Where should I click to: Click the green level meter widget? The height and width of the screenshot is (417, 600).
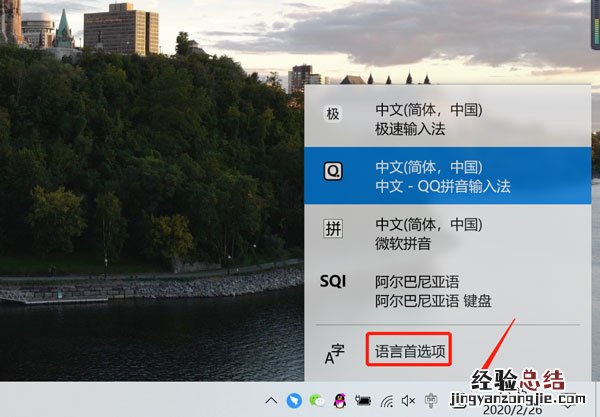pyautogui.click(x=595, y=25)
